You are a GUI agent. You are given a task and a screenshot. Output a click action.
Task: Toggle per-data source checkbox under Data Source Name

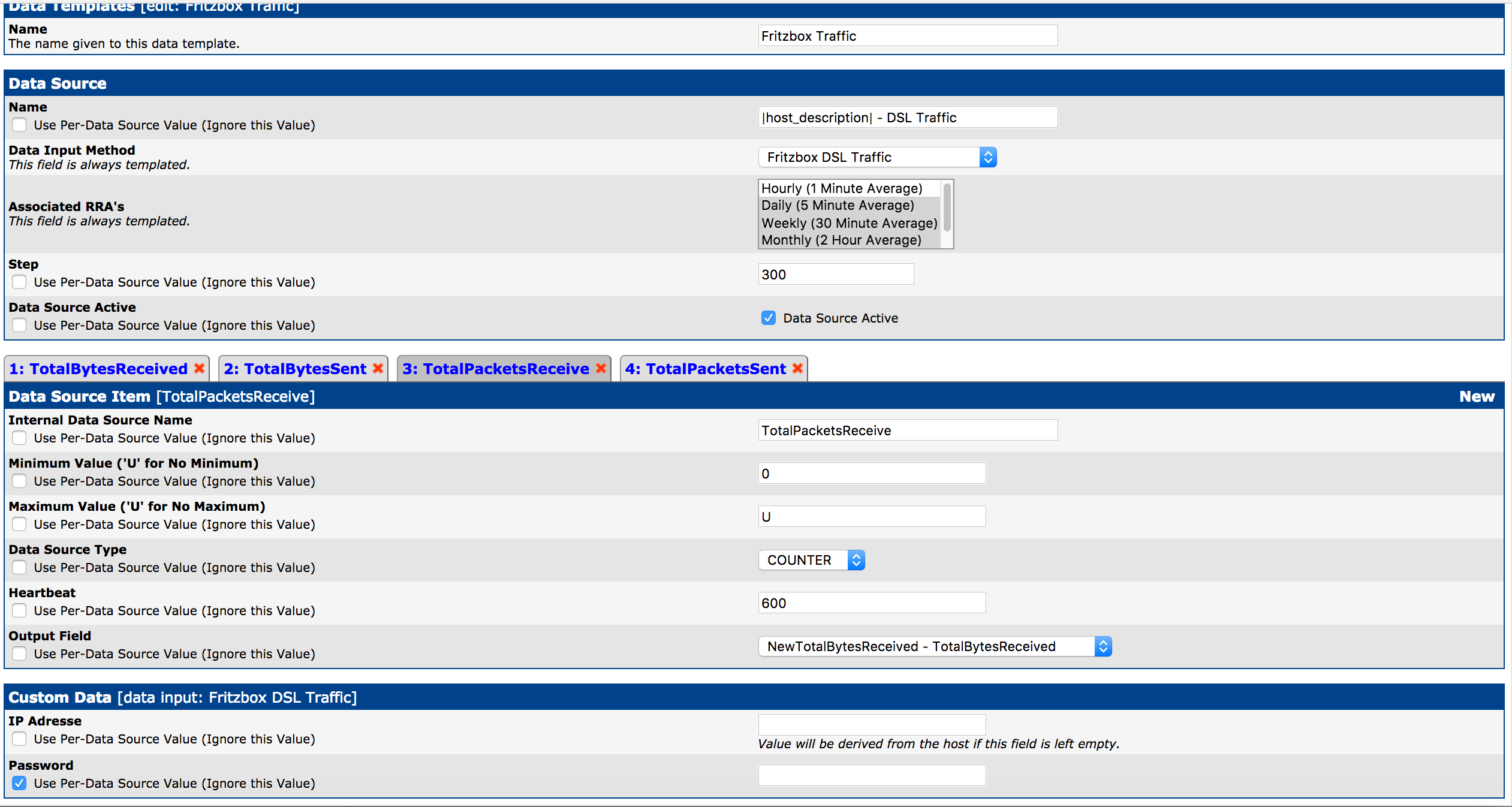click(19, 125)
